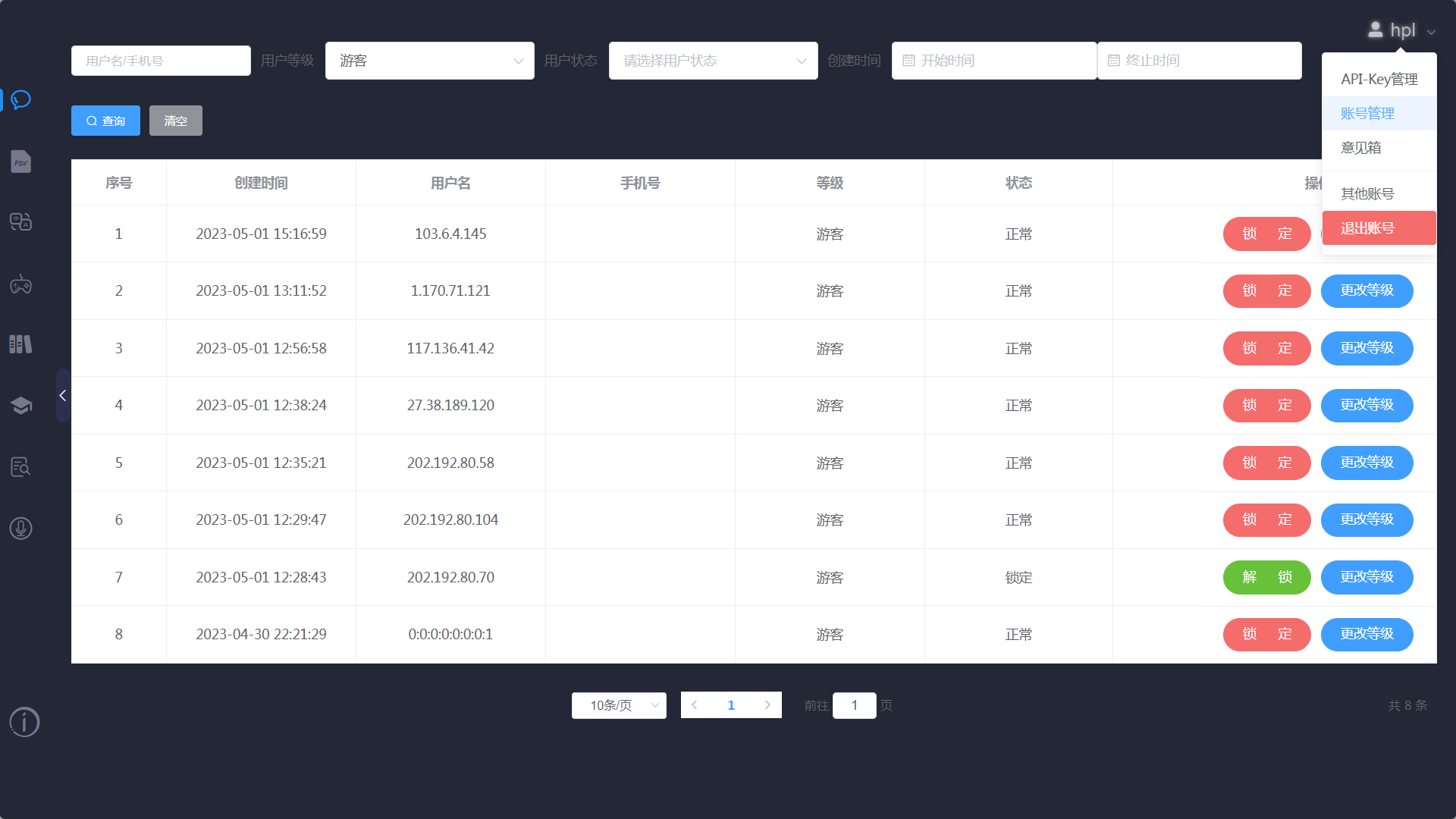1456x819 pixels.
Task: Open the document search sidebar icon
Action: tap(21, 466)
